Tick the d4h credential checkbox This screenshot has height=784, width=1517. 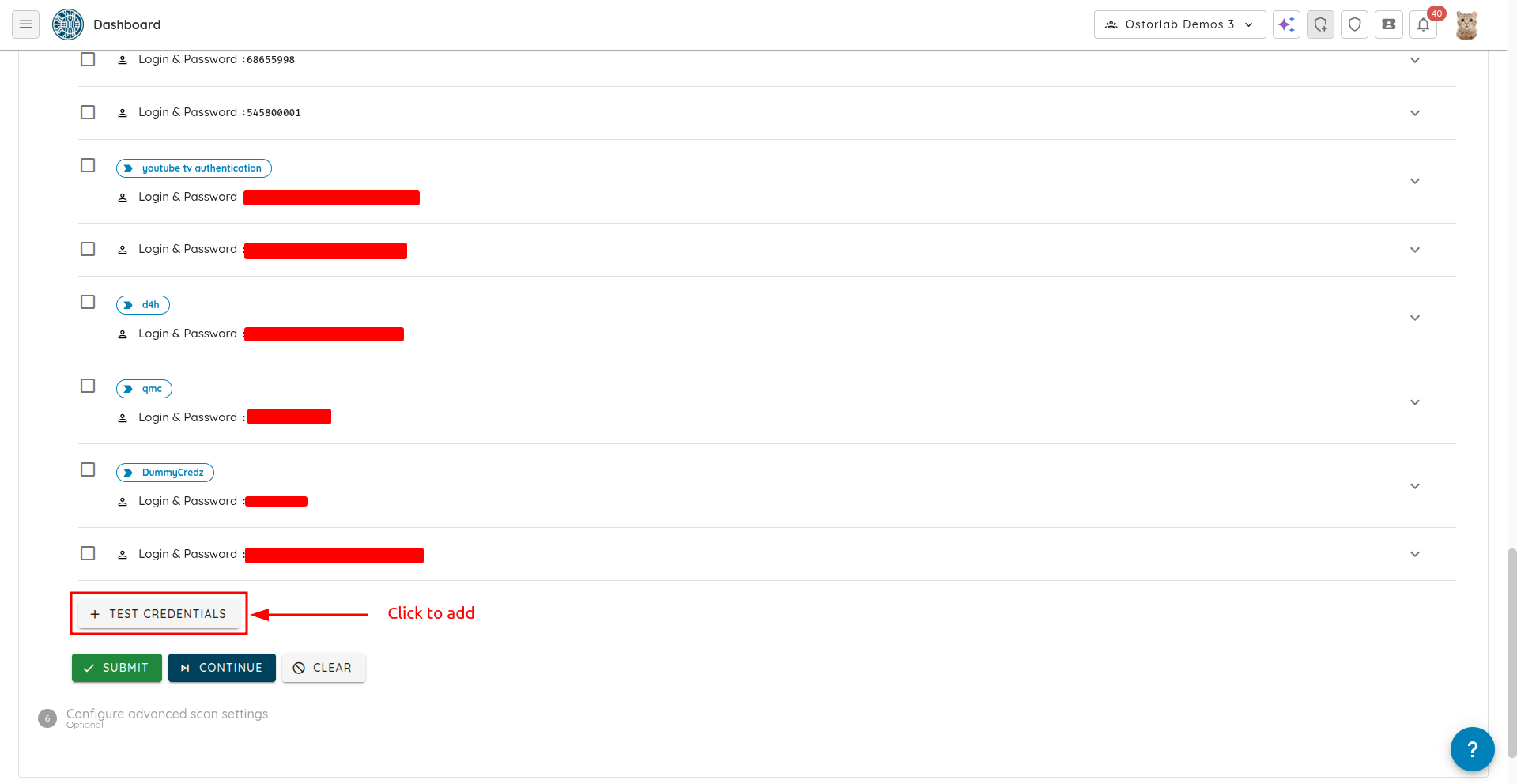(x=88, y=302)
